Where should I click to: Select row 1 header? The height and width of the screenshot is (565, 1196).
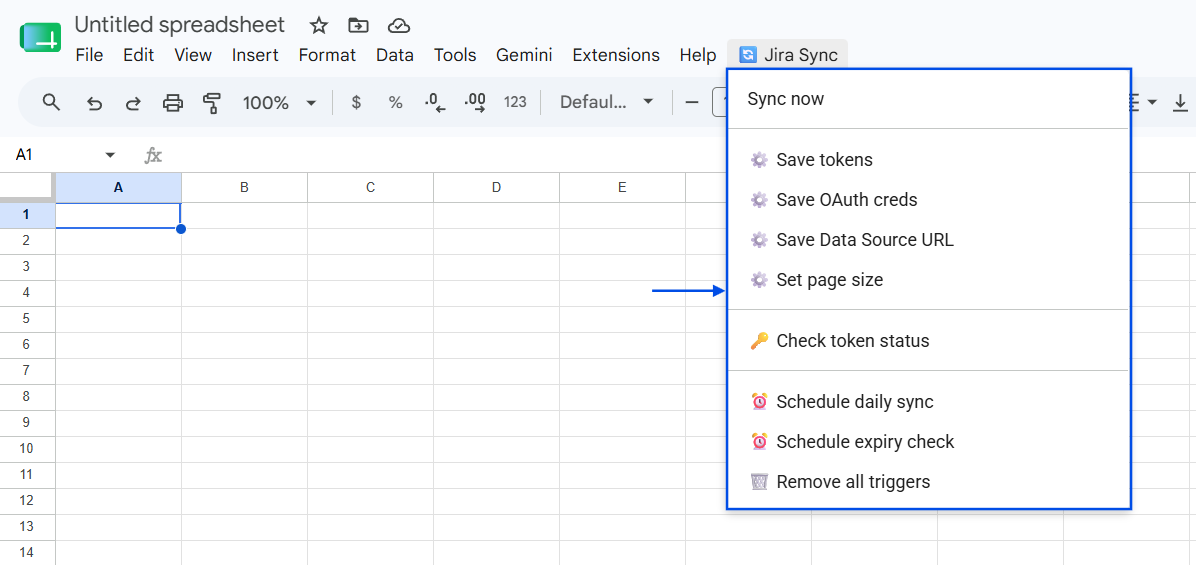pos(26,215)
